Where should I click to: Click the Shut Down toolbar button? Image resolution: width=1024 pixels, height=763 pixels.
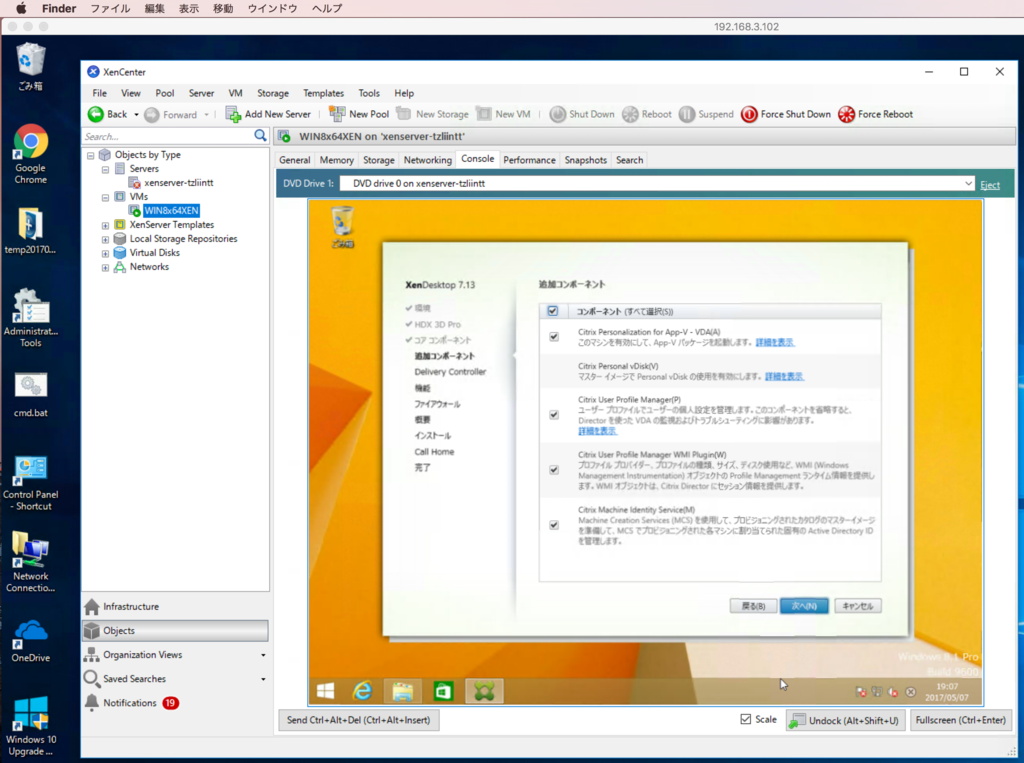point(582,114)
